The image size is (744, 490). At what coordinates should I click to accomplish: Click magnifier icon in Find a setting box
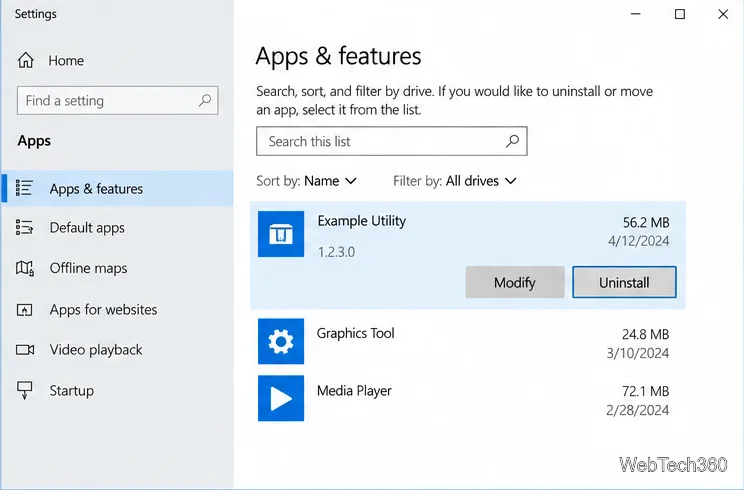(x=205, y=100)
